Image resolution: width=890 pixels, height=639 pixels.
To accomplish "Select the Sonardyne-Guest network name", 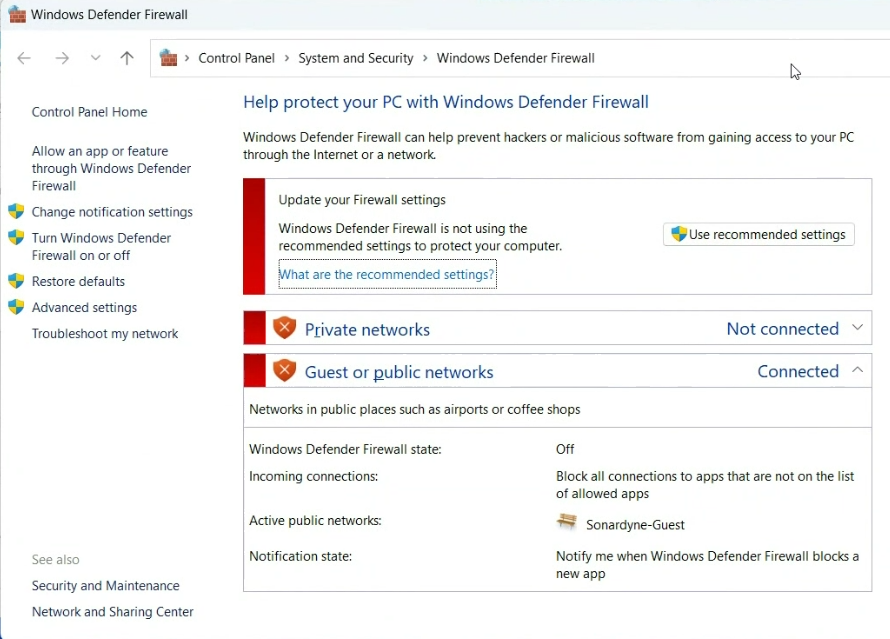I will tap(635, 525).
